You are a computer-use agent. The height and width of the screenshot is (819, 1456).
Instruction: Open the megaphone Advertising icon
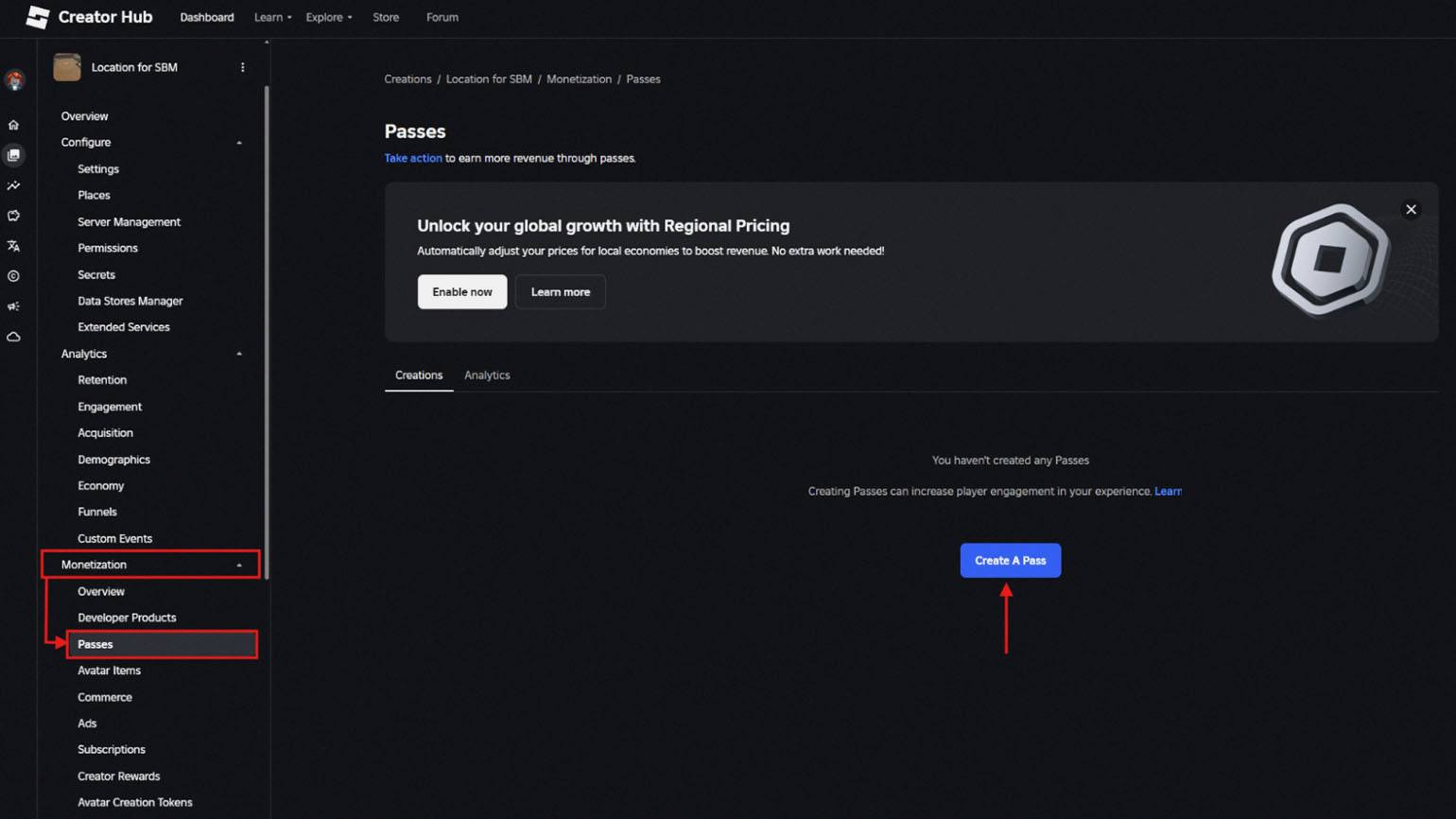13,306
